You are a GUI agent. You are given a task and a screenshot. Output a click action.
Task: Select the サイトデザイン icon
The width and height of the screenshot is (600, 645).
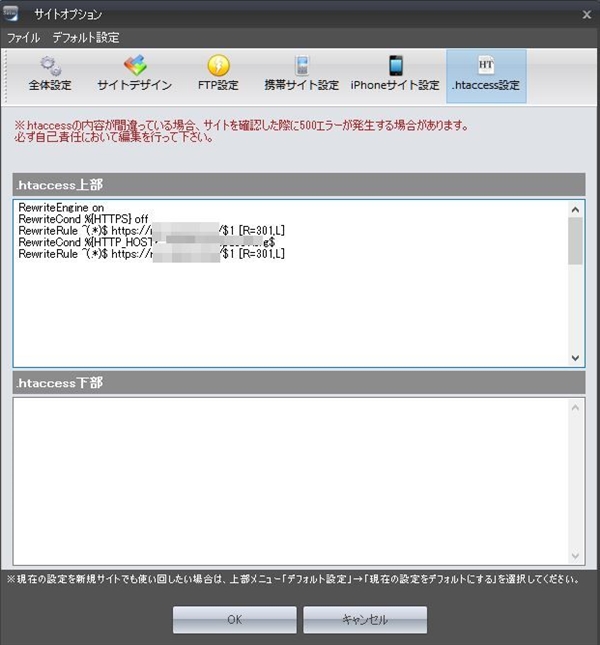tap(134, 67)
